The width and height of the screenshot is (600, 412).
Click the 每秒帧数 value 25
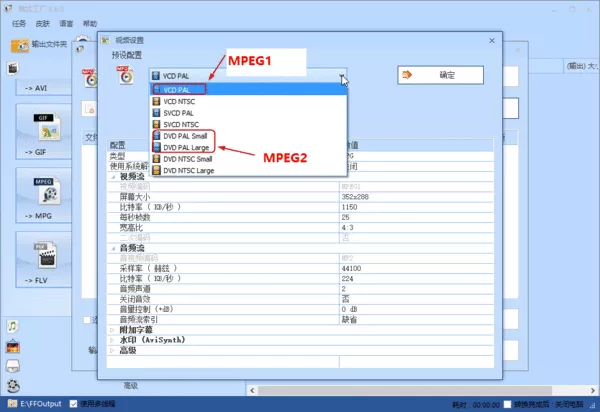pyautogui.click(x=346, y=217)
